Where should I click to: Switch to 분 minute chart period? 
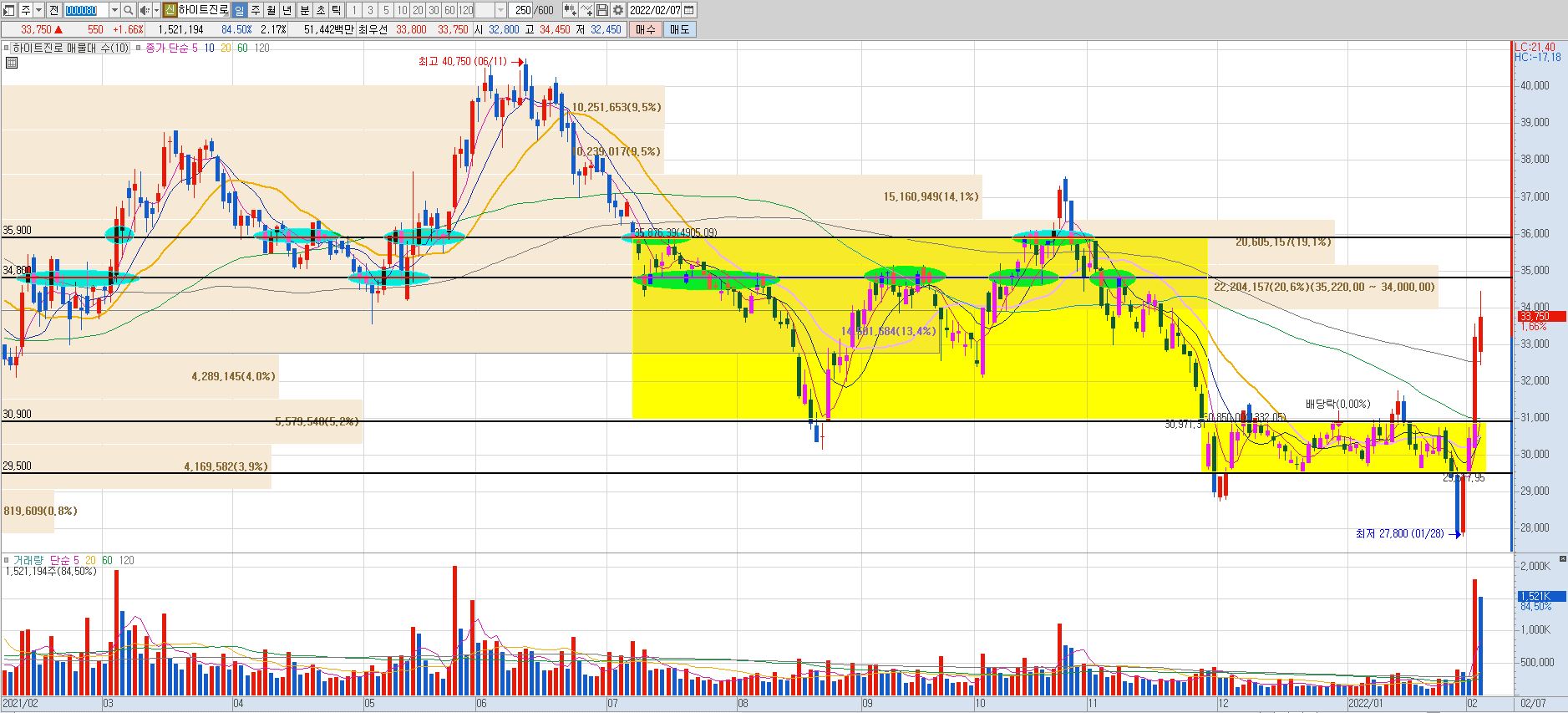click(x=305, y=10)
